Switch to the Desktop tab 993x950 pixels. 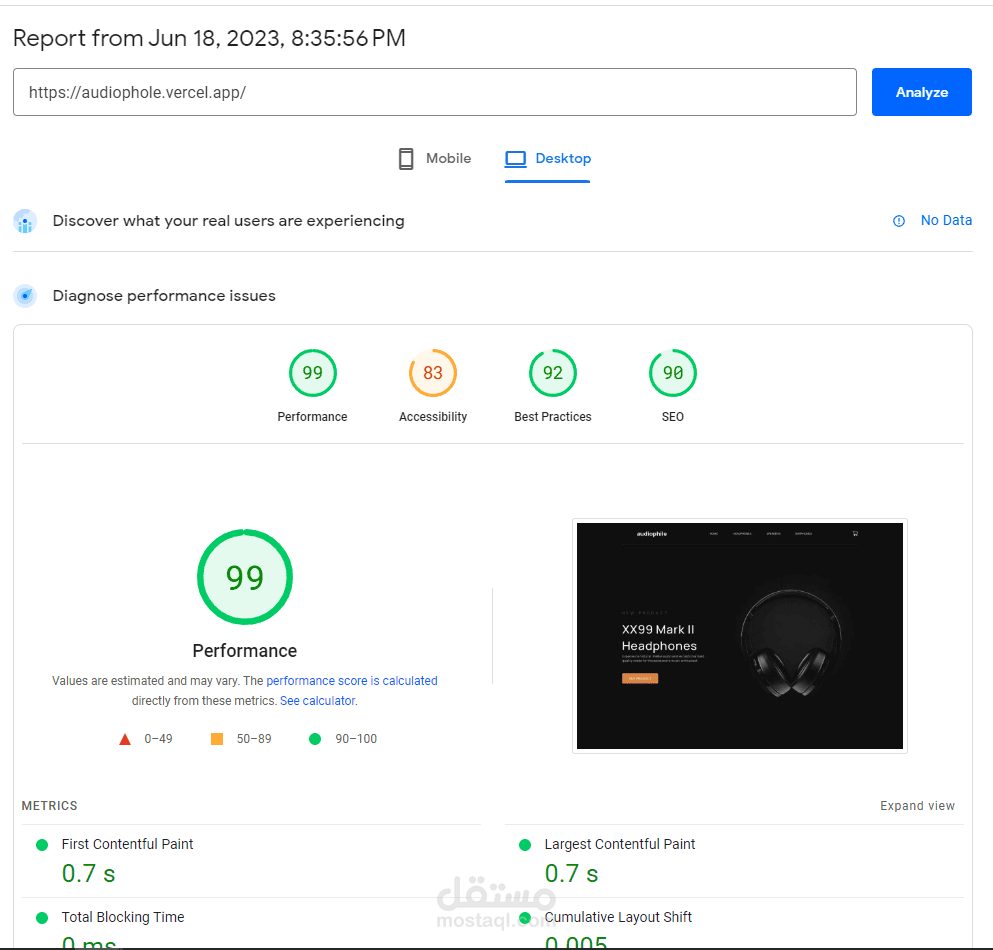click(x=548, y=158)
